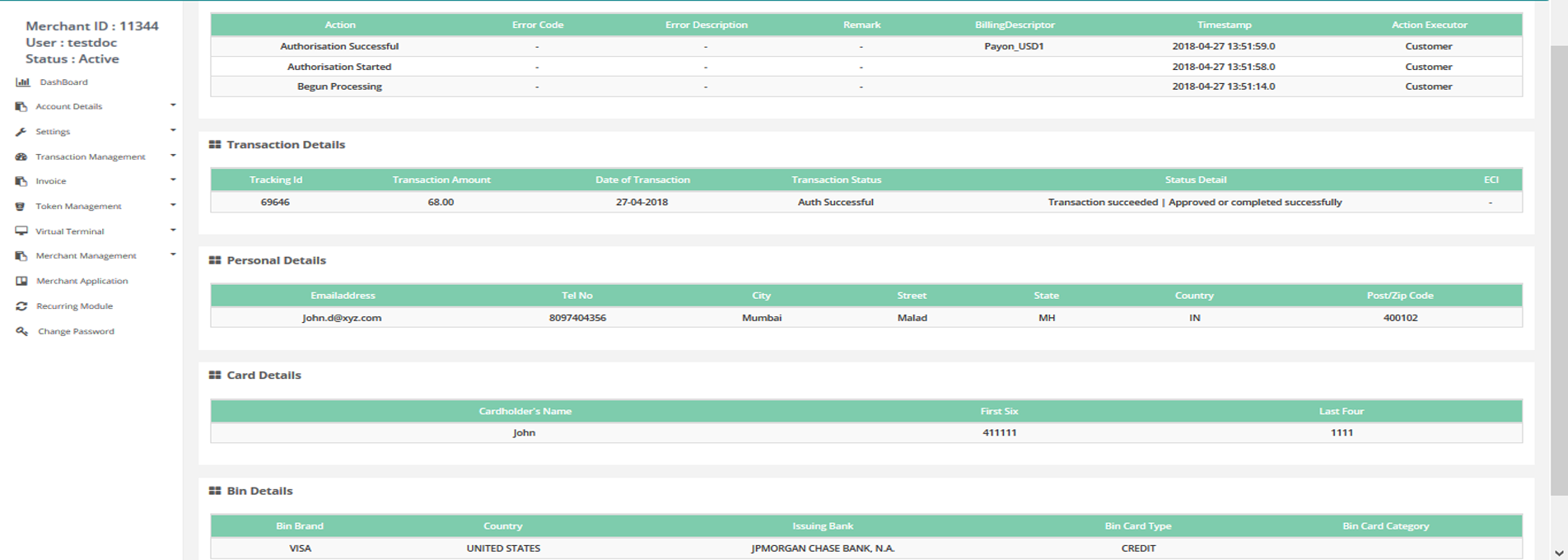Screen dimensions: 1568x560
Task: Click the Recurring Module refresh icon
Action: click(21, 306)
